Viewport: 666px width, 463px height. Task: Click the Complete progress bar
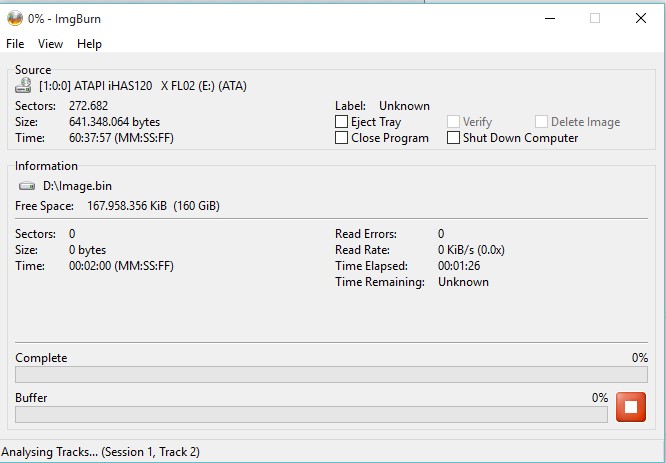pos(331,375)
